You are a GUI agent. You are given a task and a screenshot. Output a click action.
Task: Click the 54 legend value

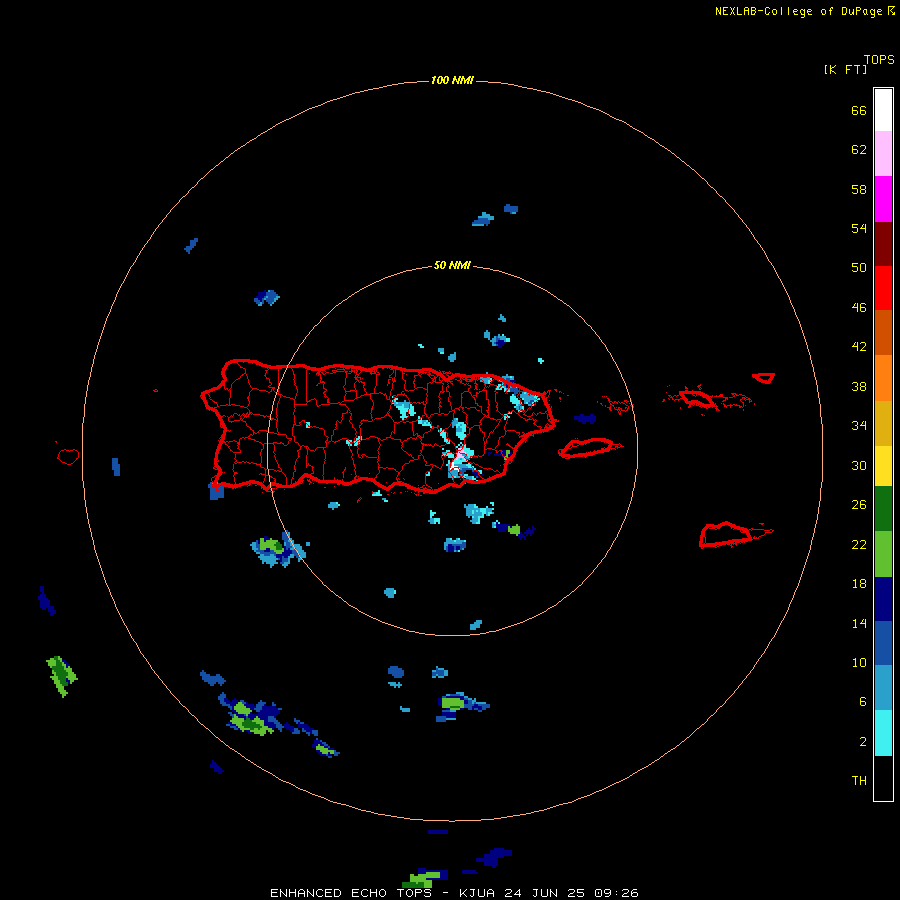coord(859,228)
